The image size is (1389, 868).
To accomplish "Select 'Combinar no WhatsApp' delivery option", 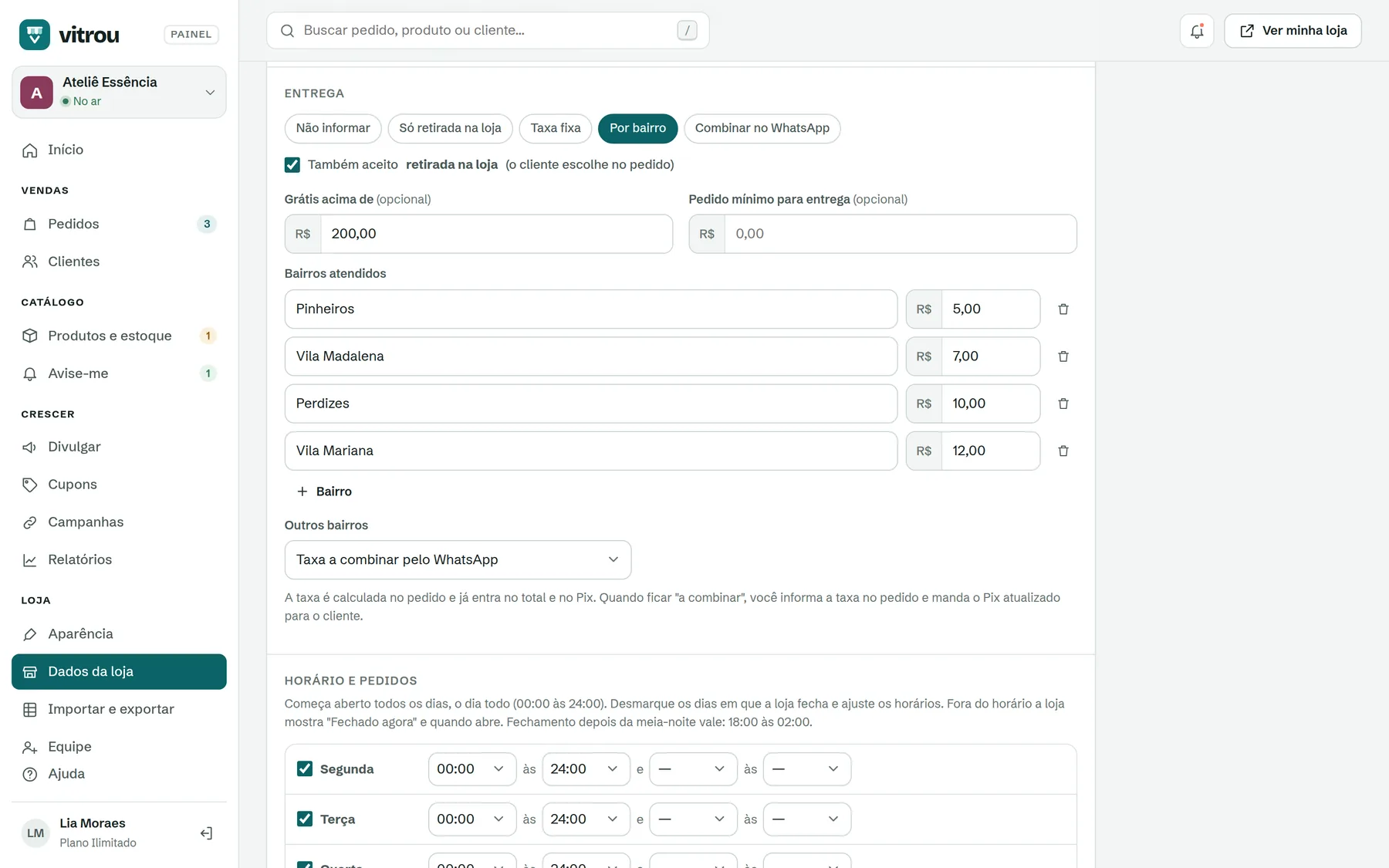I will click(762, 128).
